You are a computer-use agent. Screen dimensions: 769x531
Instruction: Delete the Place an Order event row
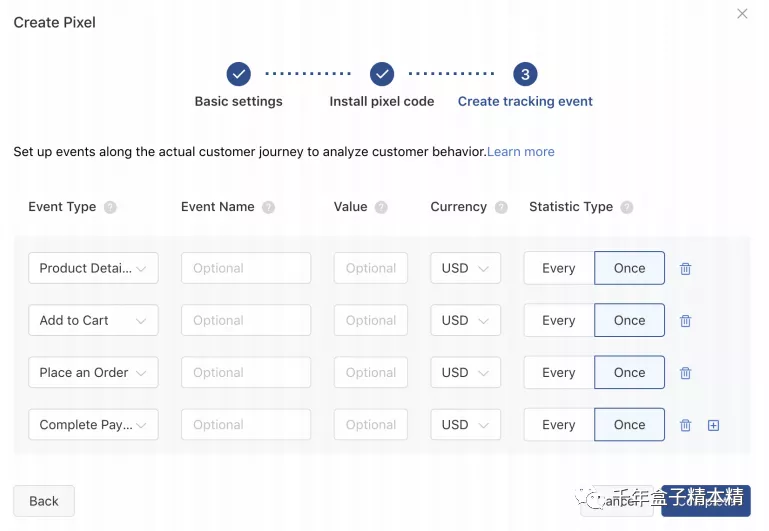pyautogui.click(x=685, y=373)
